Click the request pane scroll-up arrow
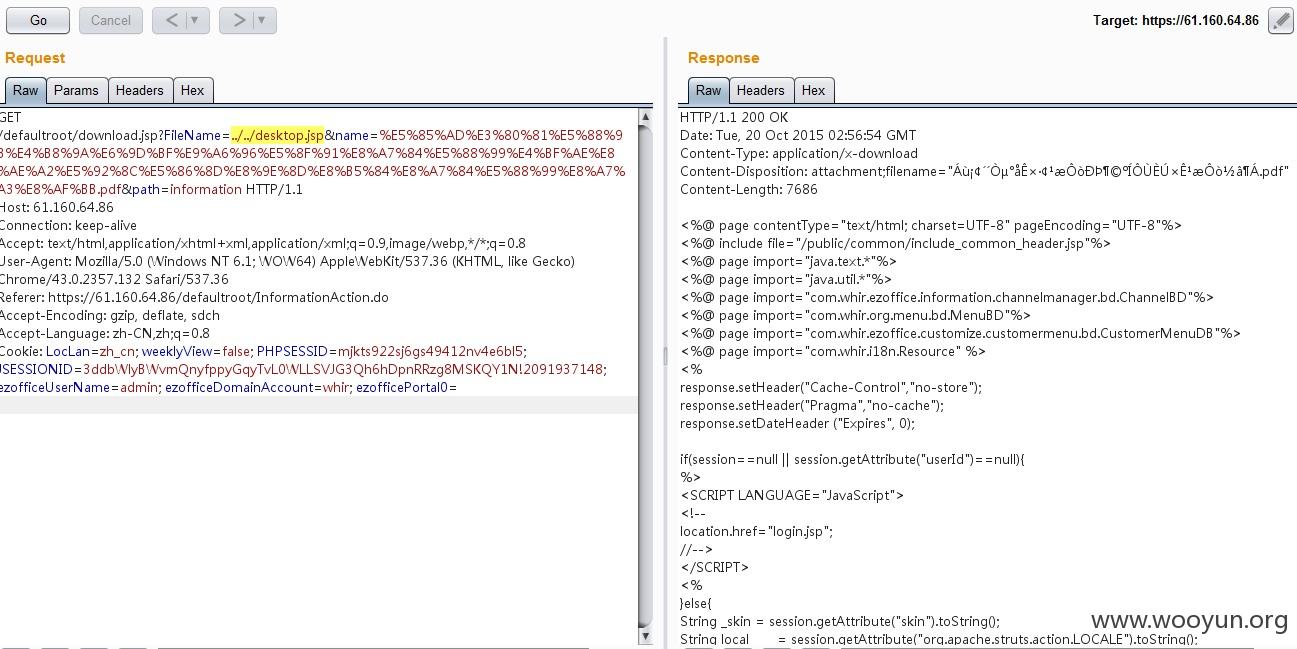 pyautogui.click(x=645, y=118)
